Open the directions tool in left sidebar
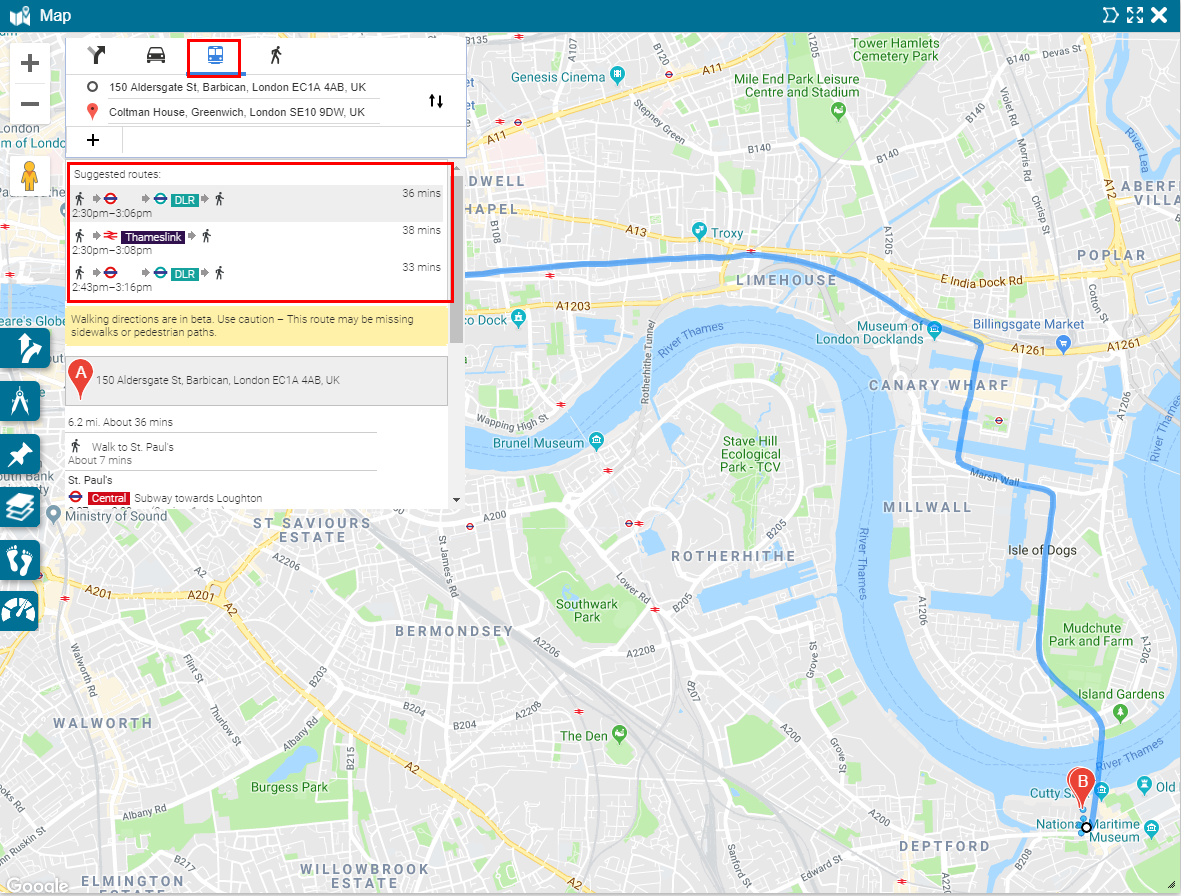 click(22, 348)
